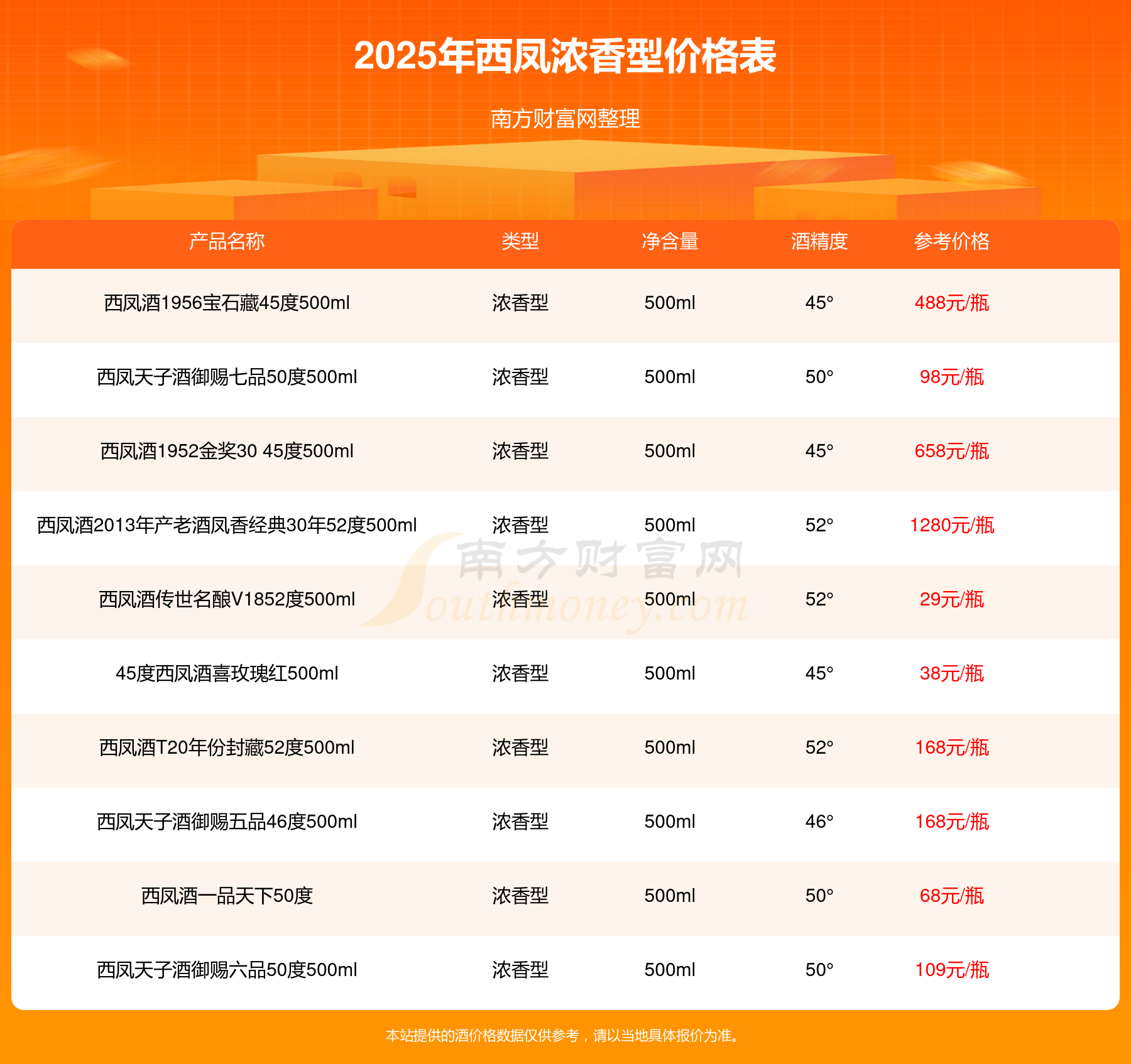Screen dimensions: 1131x1064
Task: Select 浓香型 in the 御赐六品 row
Action: click(x=520, y=970)
